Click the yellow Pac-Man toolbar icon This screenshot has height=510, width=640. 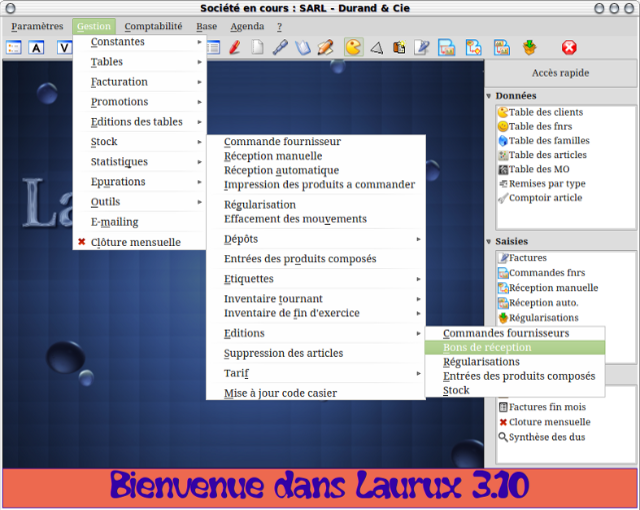[353, 47]
